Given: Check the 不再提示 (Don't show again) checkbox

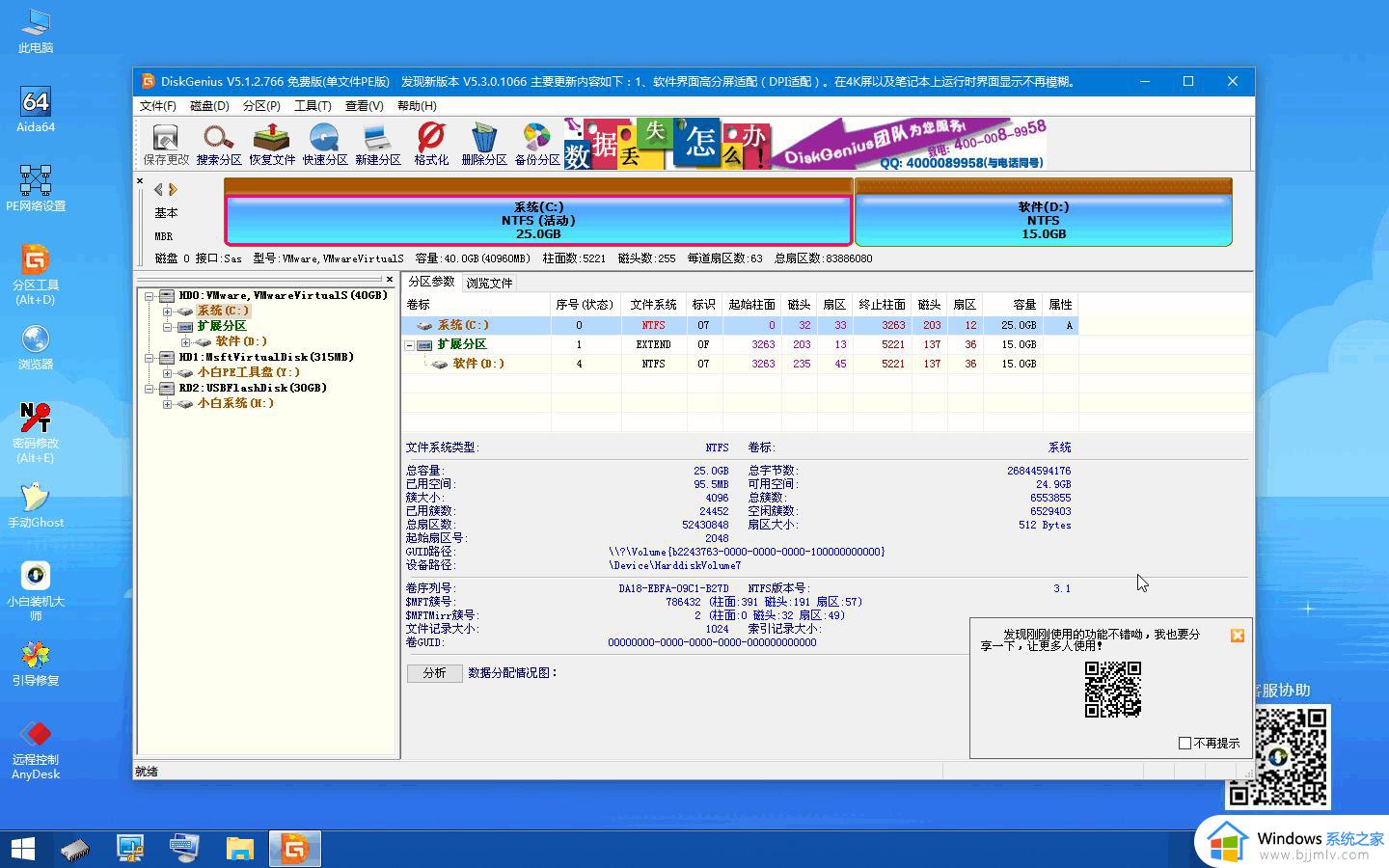Looking at the screenshot, I should pos(1185,743).
